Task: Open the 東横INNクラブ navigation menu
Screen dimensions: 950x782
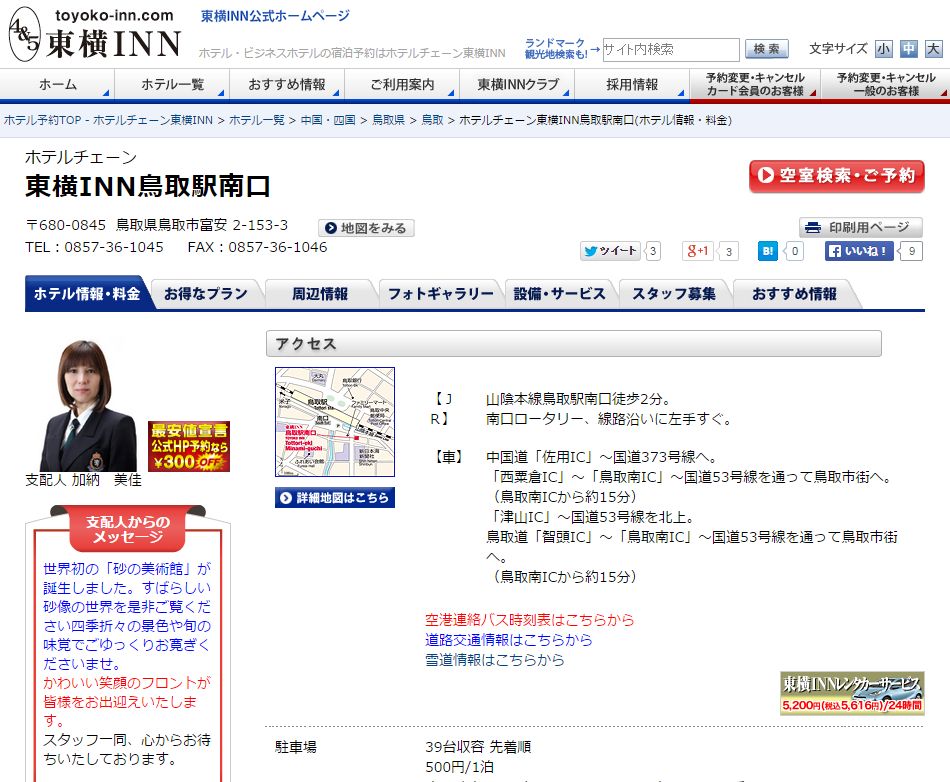Action: [x=517, y=84]
